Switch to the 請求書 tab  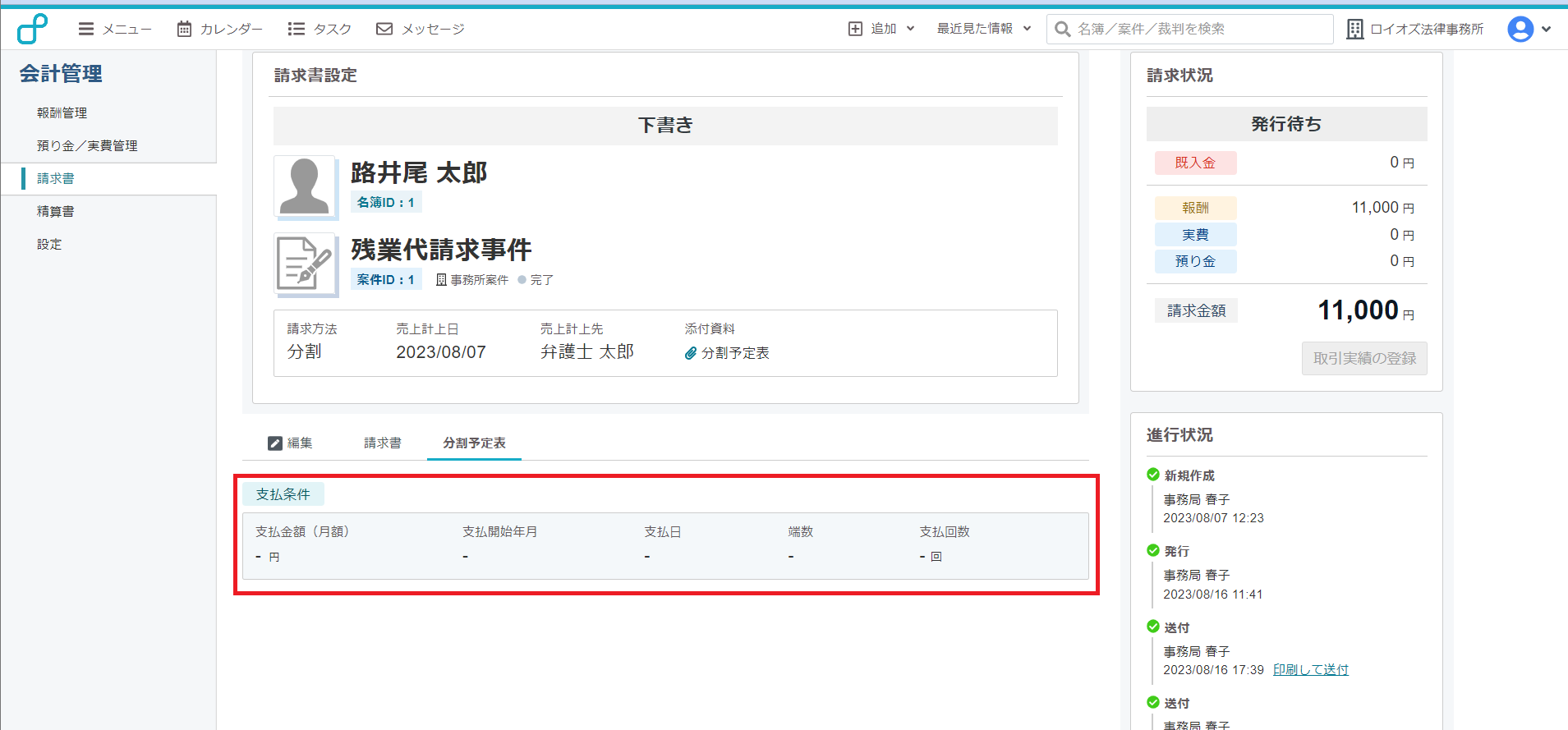(382, 443)
